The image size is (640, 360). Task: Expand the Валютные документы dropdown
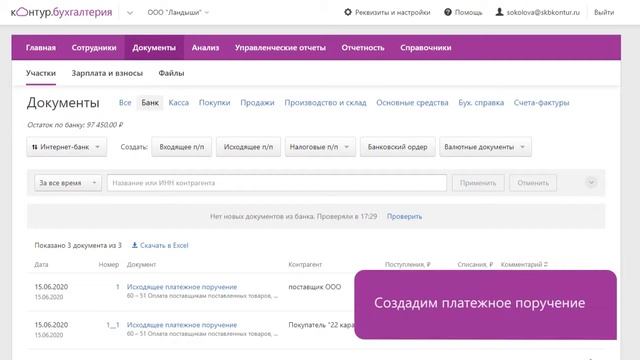coord(485,147)
